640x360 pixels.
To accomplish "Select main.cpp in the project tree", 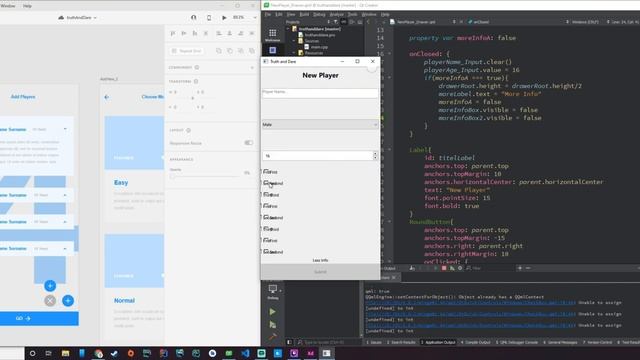I will pyautogui.click(x=319, y=47).
